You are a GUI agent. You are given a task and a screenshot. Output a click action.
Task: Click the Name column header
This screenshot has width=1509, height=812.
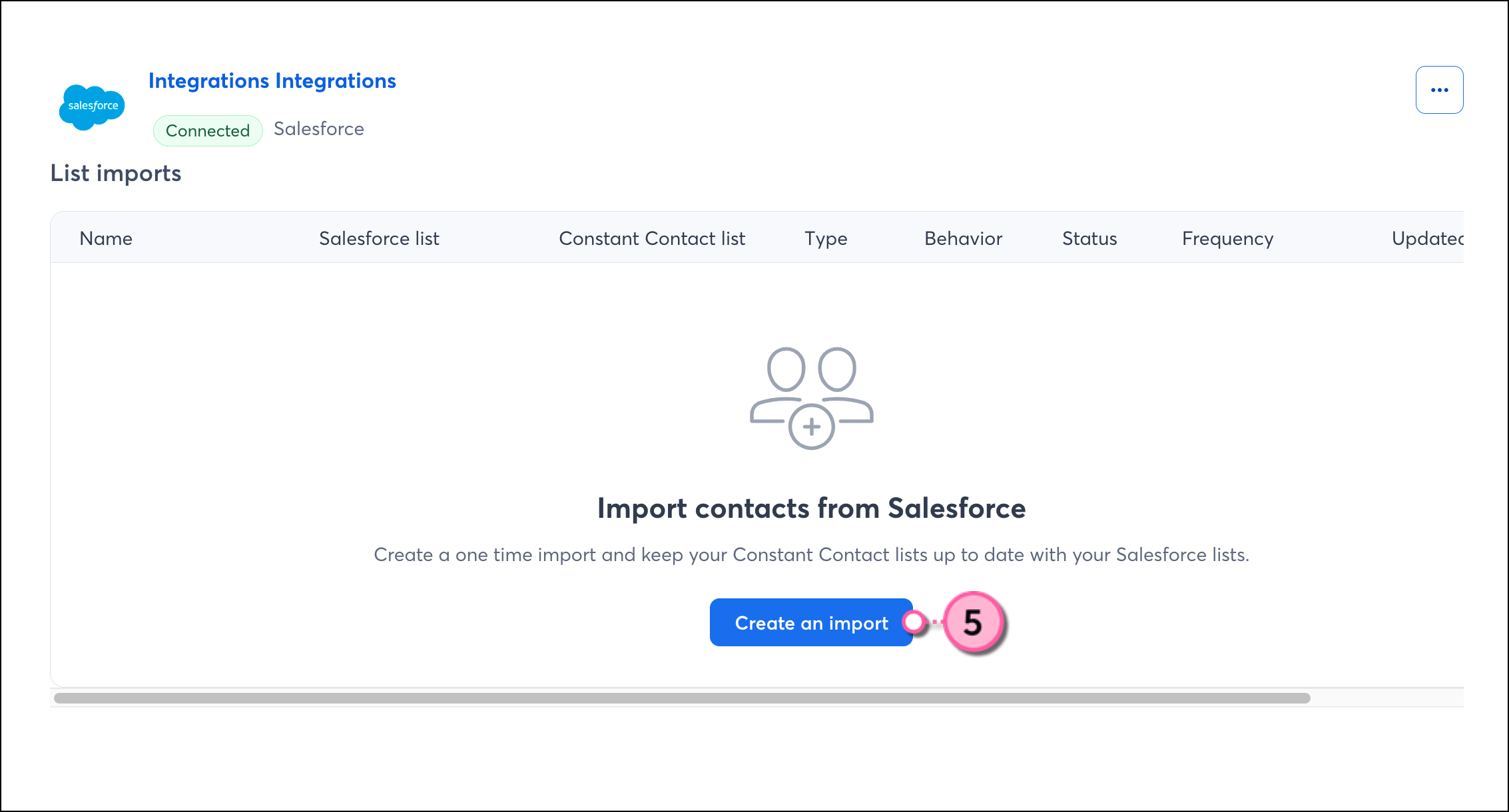[106, 238]
